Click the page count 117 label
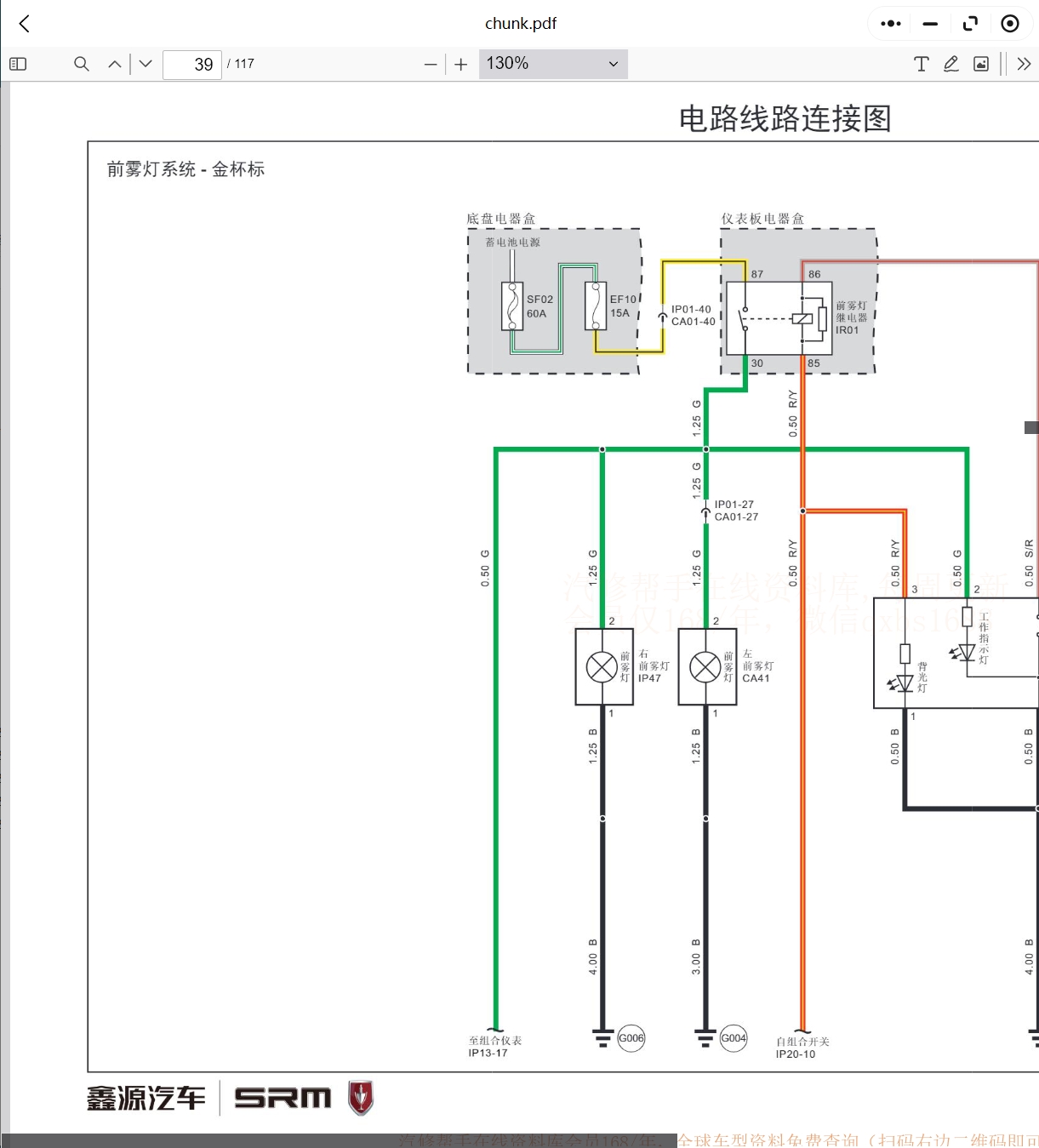 tap(243, 63)
